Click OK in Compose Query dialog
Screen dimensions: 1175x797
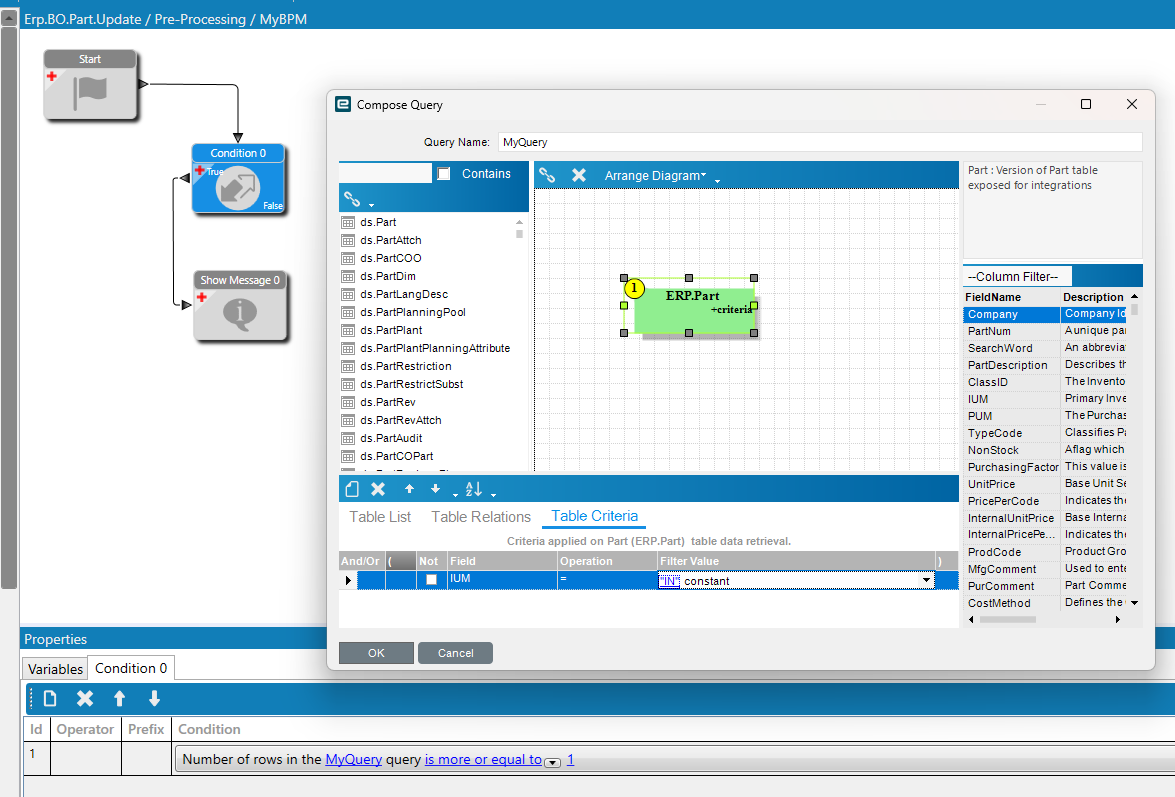tap(376, 653)
